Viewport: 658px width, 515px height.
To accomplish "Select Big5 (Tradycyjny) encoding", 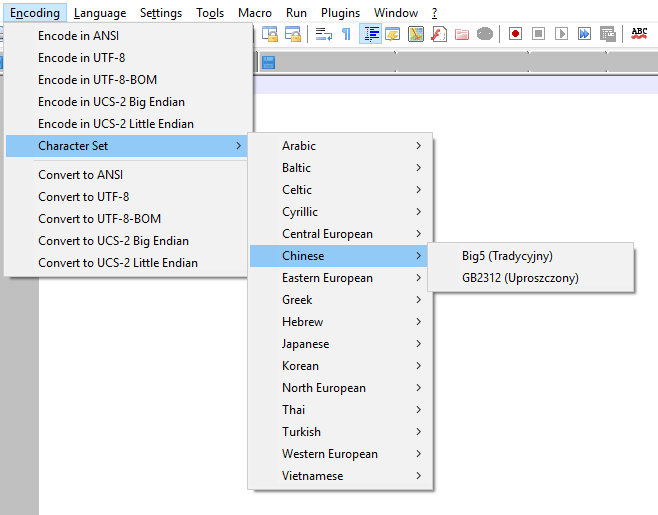I will (530, 256).
